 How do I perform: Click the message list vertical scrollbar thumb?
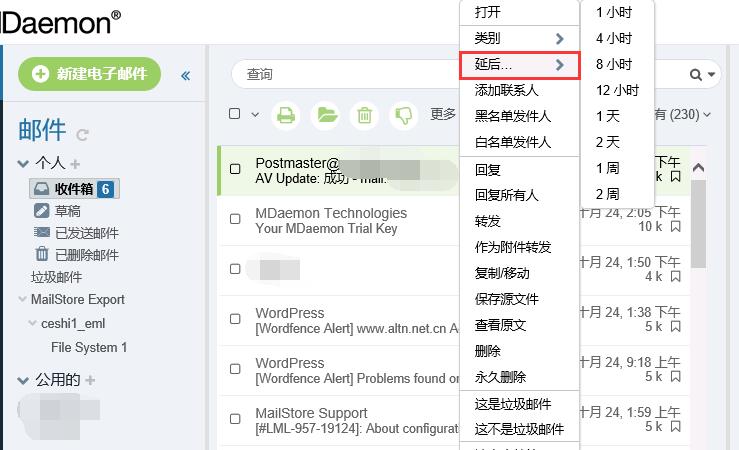698,223
